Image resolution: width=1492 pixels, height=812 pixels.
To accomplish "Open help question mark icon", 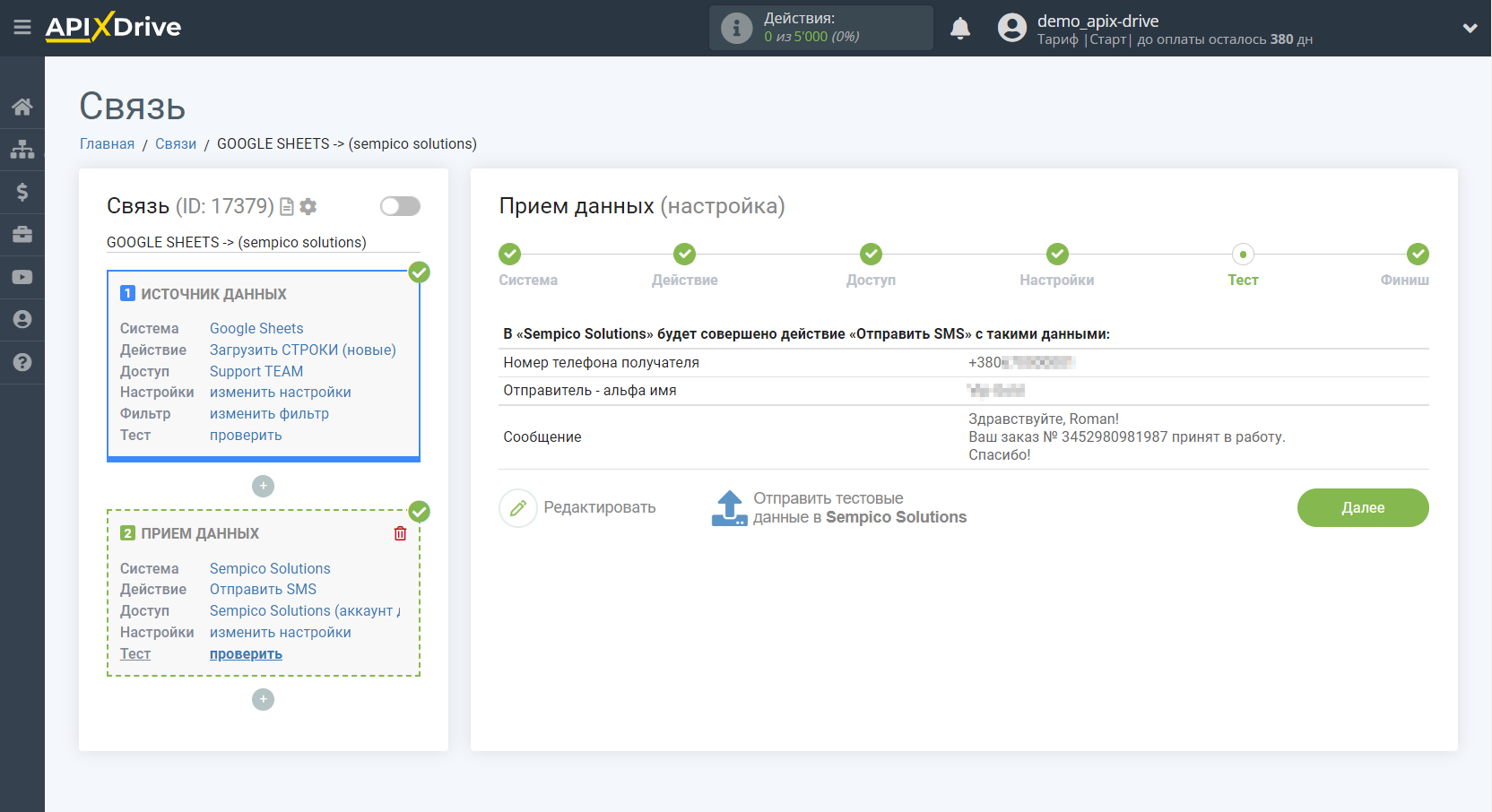I will (x=22, y=362).
